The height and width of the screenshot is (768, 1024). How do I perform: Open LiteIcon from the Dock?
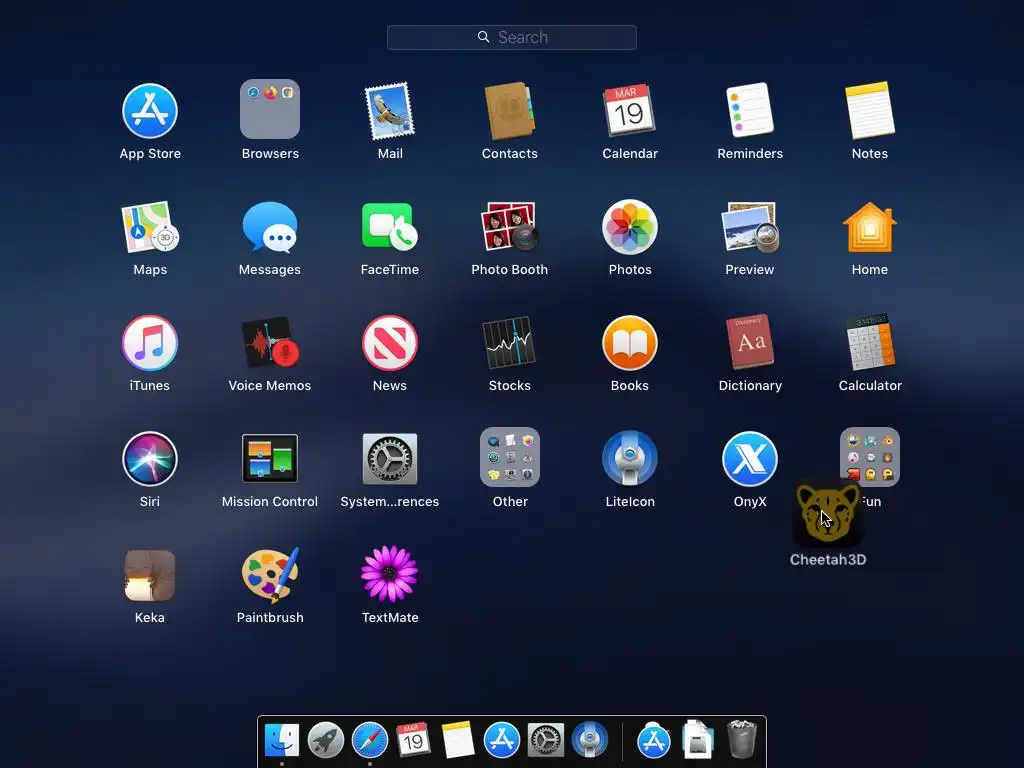tap(589, 741)
